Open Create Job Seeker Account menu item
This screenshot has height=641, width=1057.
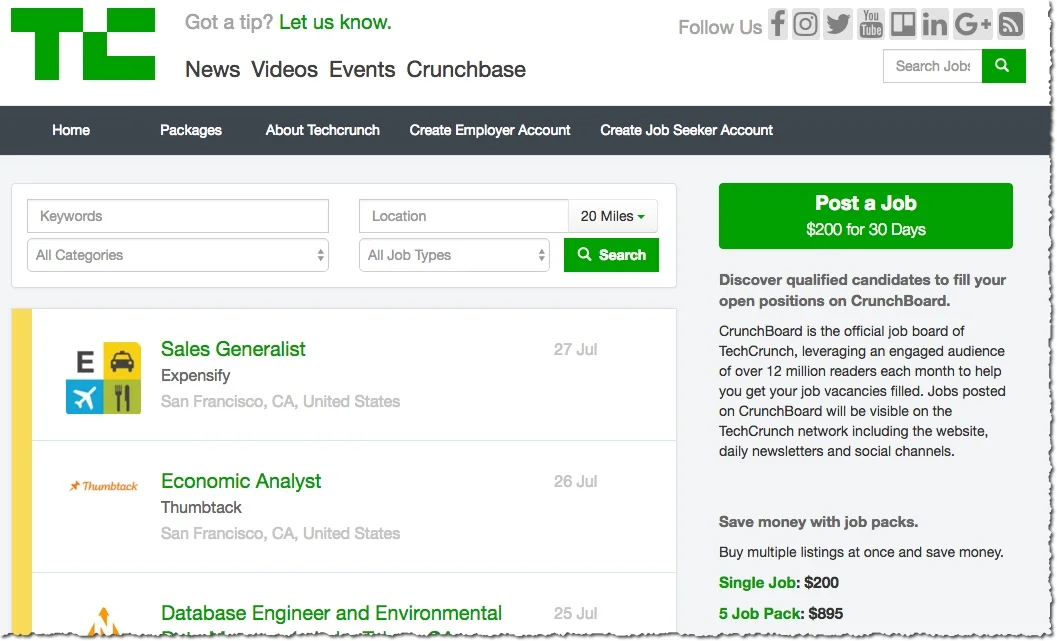[686, 130]
